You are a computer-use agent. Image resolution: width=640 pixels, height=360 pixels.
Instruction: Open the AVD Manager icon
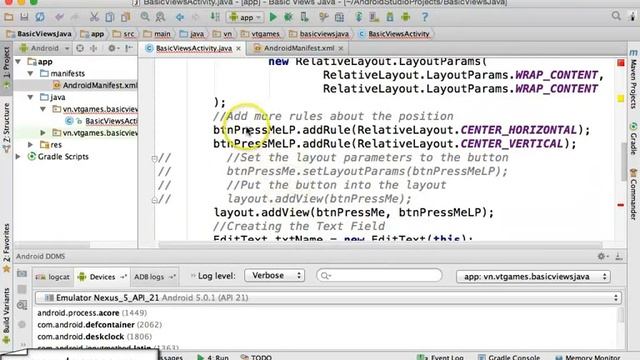pos(374,17)
